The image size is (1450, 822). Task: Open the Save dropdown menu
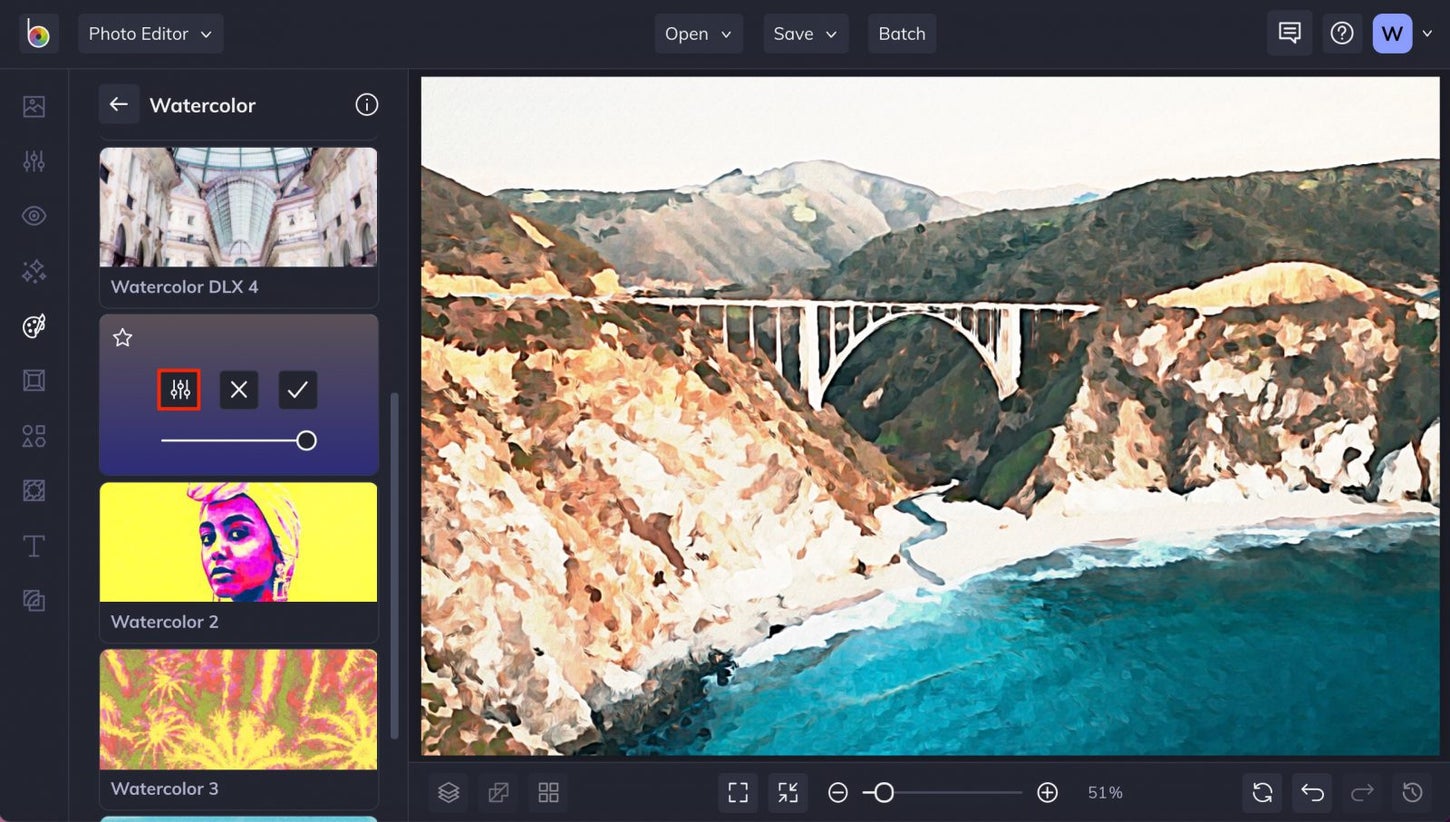pyautogui.click(x=806, y=34)
